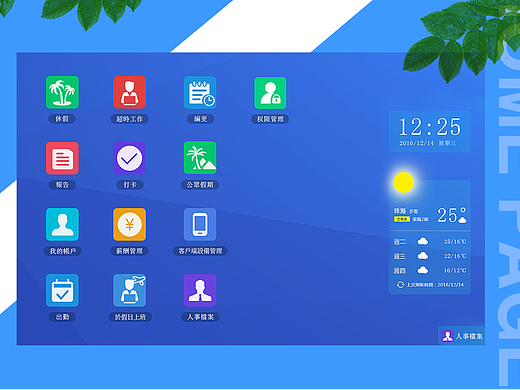Open the 超時工作 overtime icon
The width and height of the screenshot is (520, 390).
129,92
